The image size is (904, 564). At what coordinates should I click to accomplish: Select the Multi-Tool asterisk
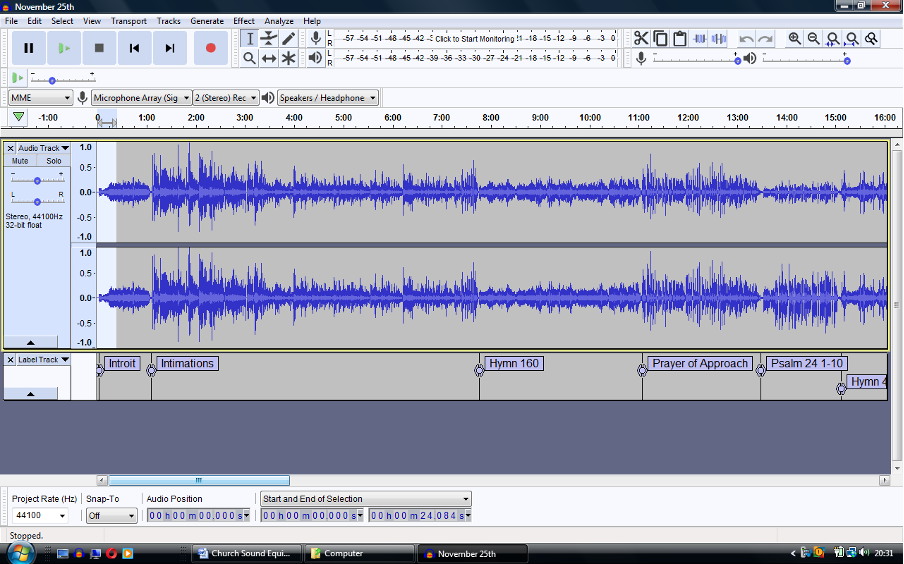[289, 58]
